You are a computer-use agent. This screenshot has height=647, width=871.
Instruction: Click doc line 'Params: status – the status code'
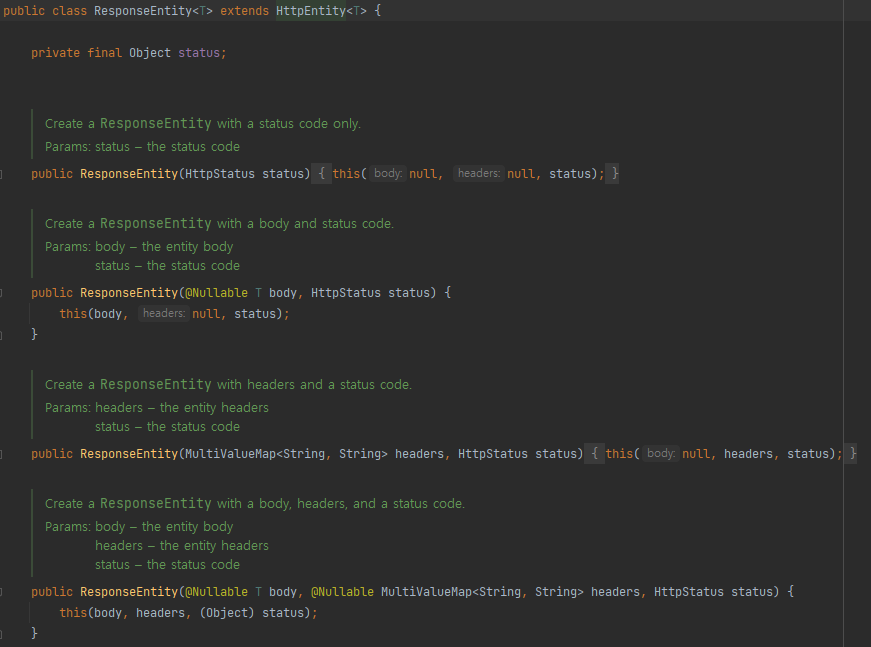[142, 147]
